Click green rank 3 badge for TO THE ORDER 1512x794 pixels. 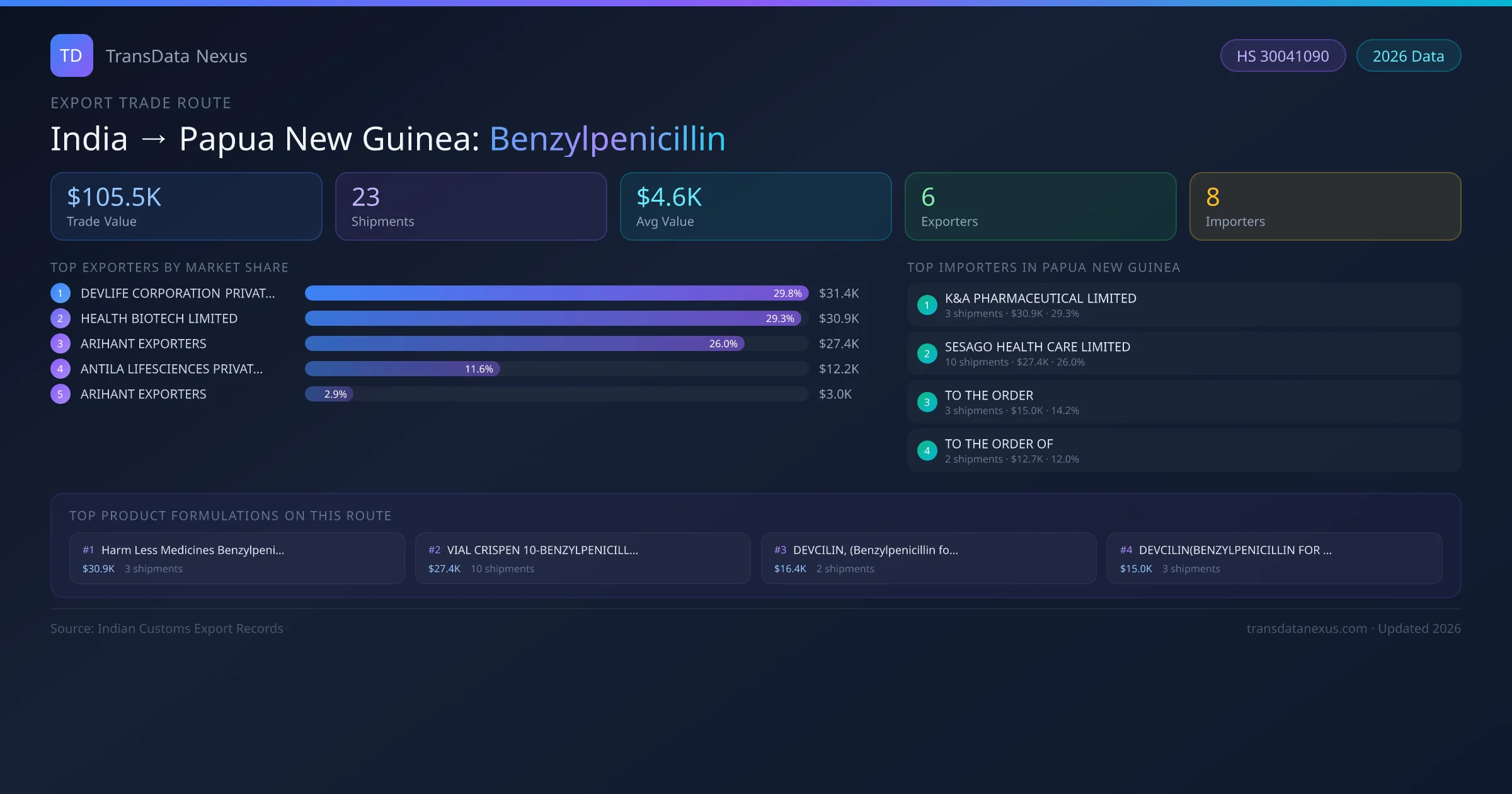click(x=927, y=402)
